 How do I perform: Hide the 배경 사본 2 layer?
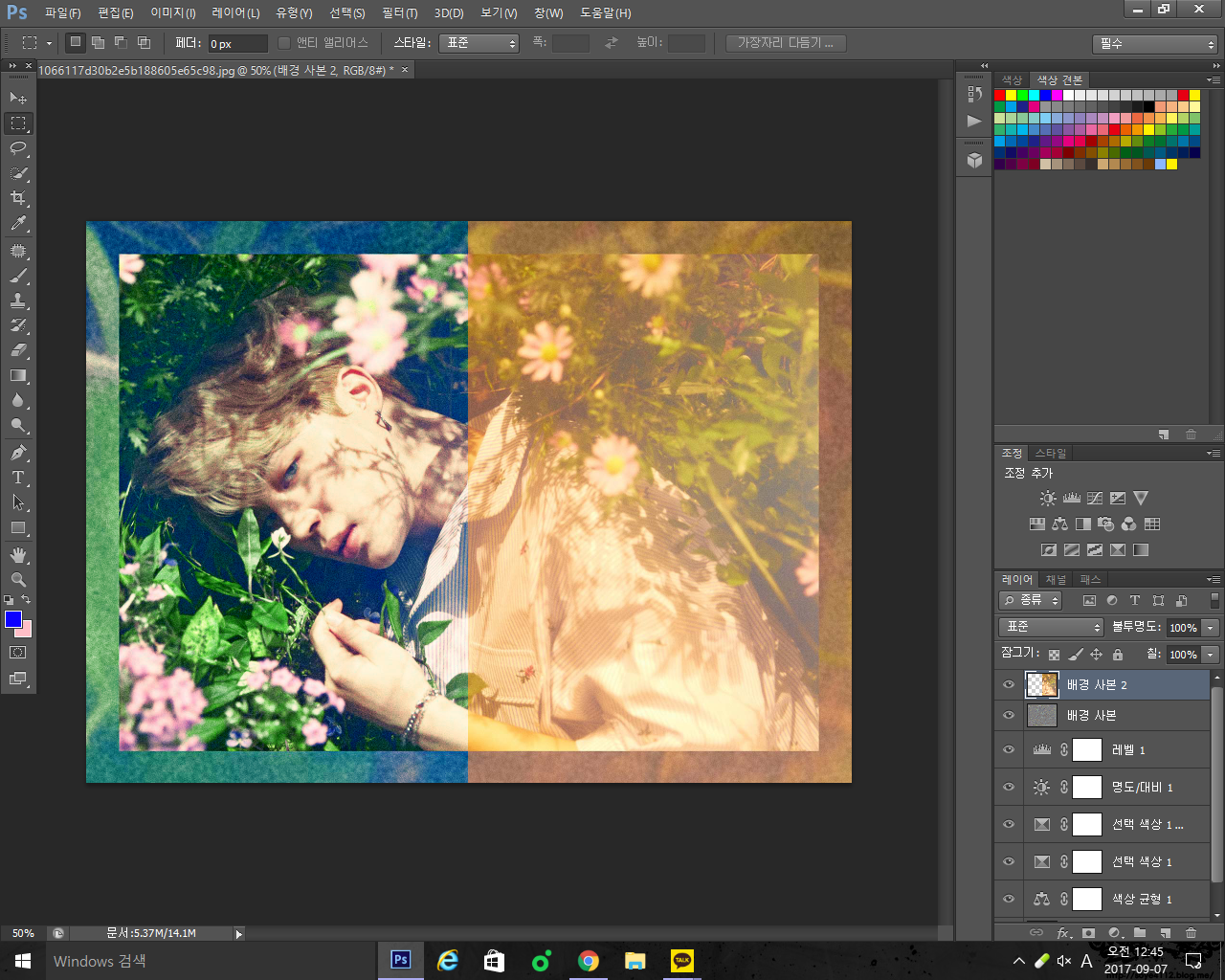click(1009, 684)
